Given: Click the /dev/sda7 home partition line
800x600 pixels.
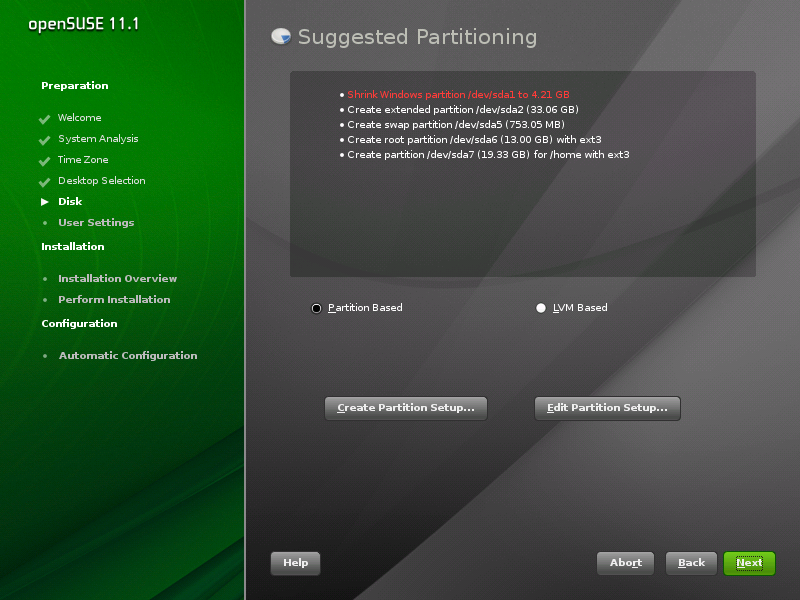Looking at the screenshot, I should (x=488, y=155).
